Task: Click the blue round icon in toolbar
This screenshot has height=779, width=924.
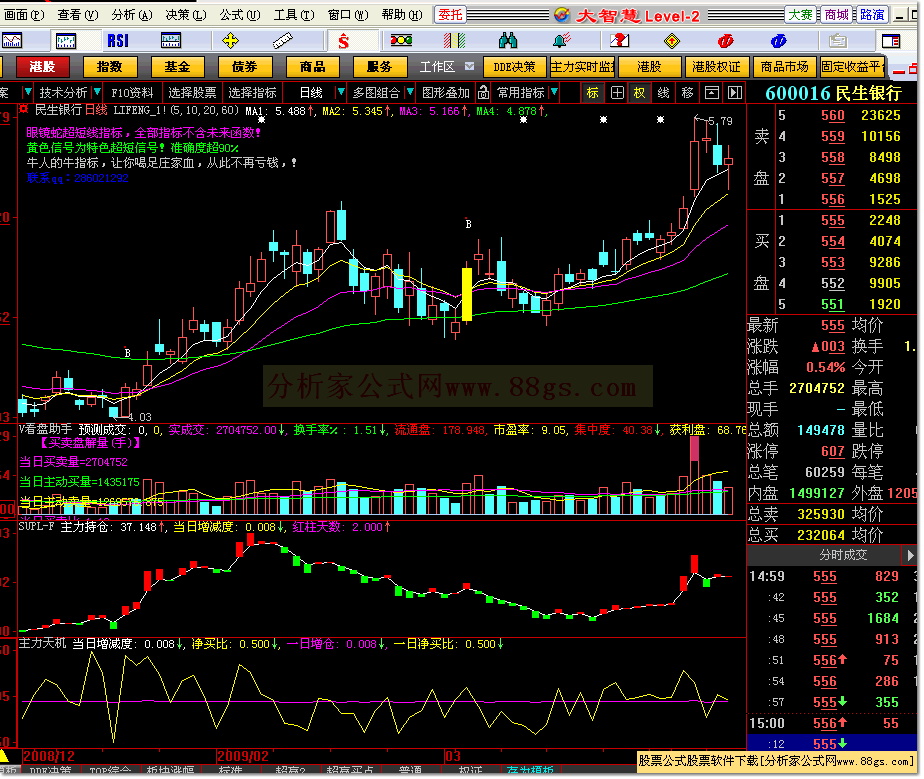Action: tap(778, 41)
